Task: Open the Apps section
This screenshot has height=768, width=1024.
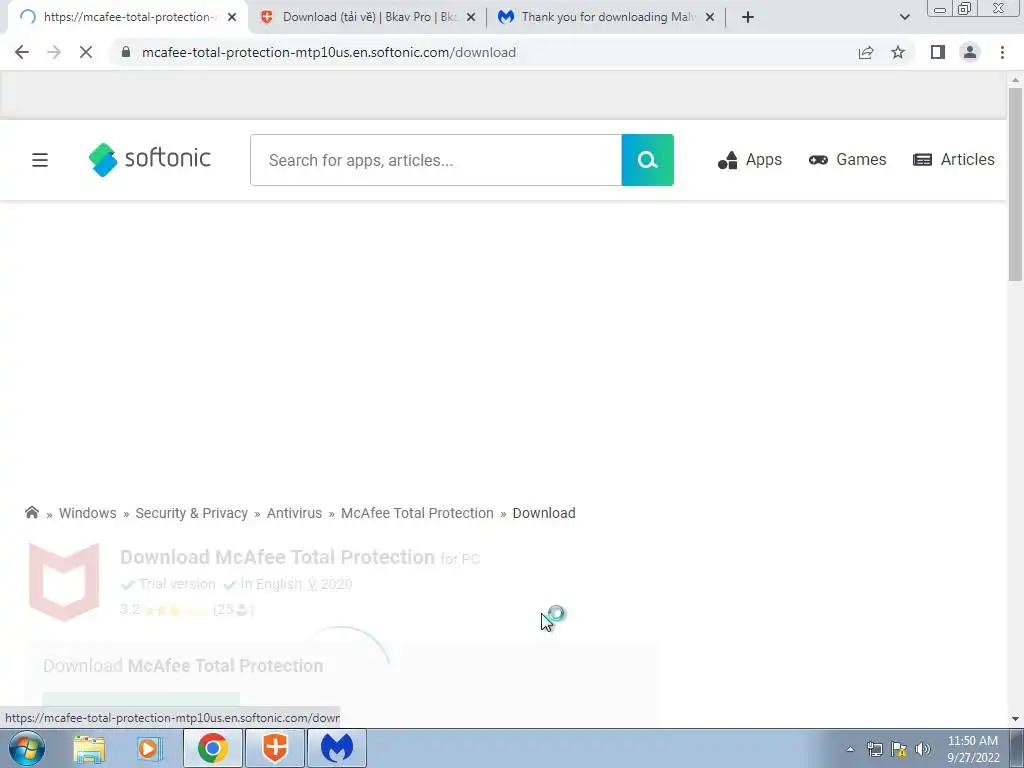Action: pos(750,160)
